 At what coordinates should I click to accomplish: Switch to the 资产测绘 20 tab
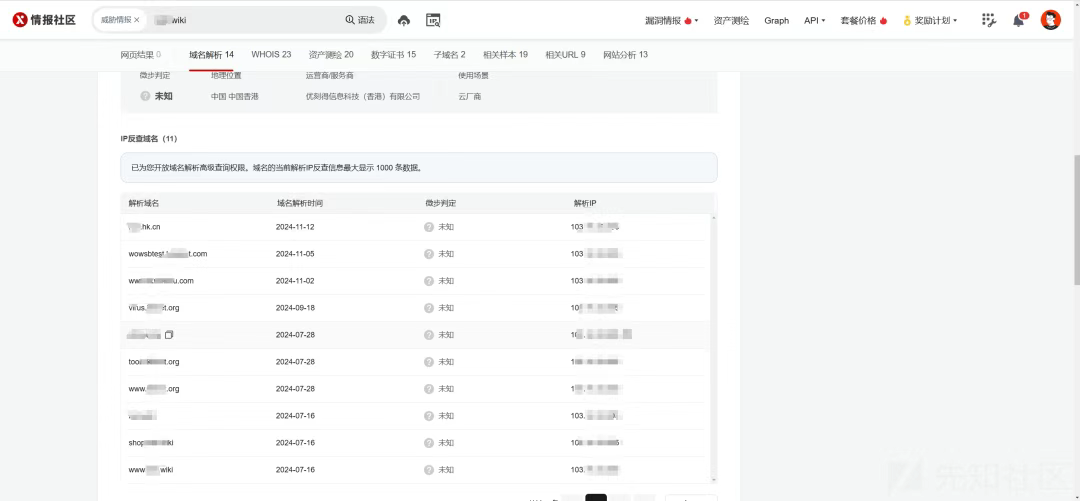pyautogui.click(x=331, y=54)
